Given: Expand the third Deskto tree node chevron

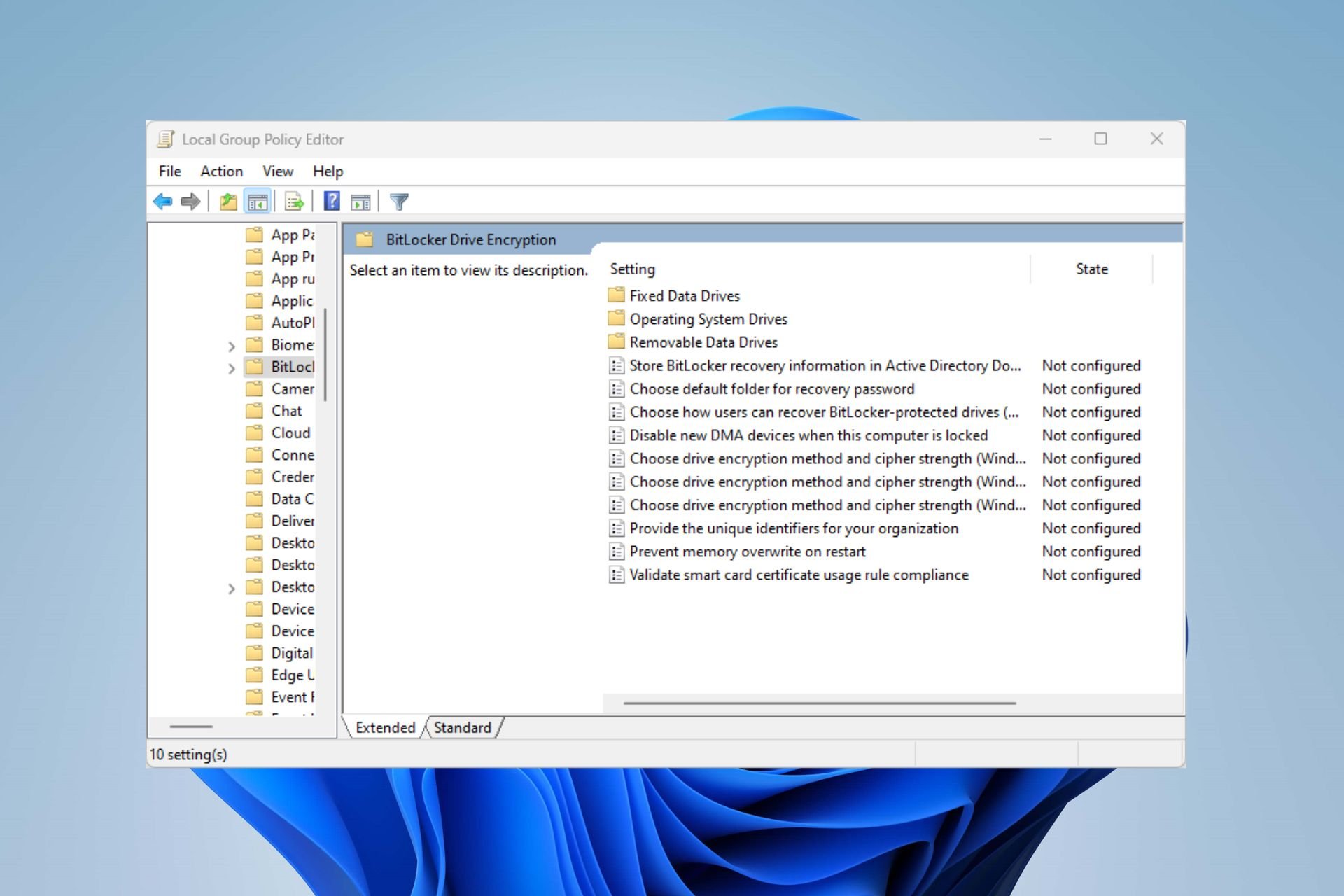Looking at the screenshot, I should (x=232, y=589).
